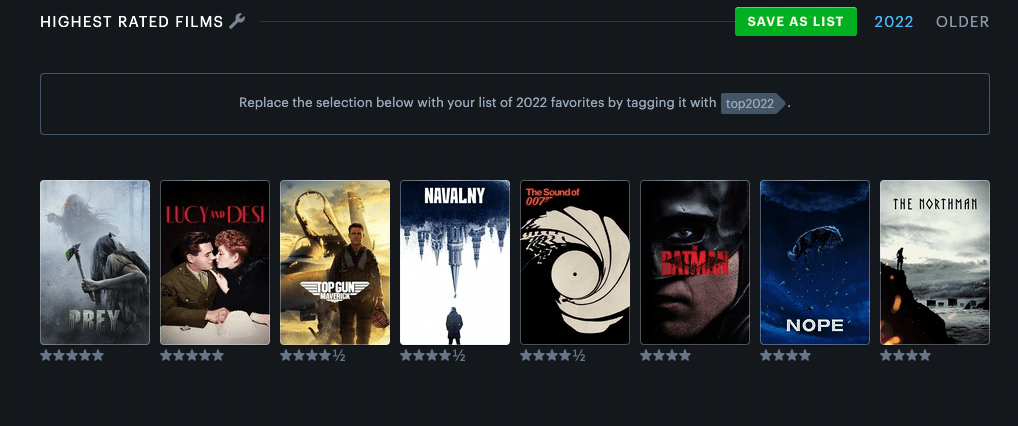Switch to the 2022 tab

[893, 21]
